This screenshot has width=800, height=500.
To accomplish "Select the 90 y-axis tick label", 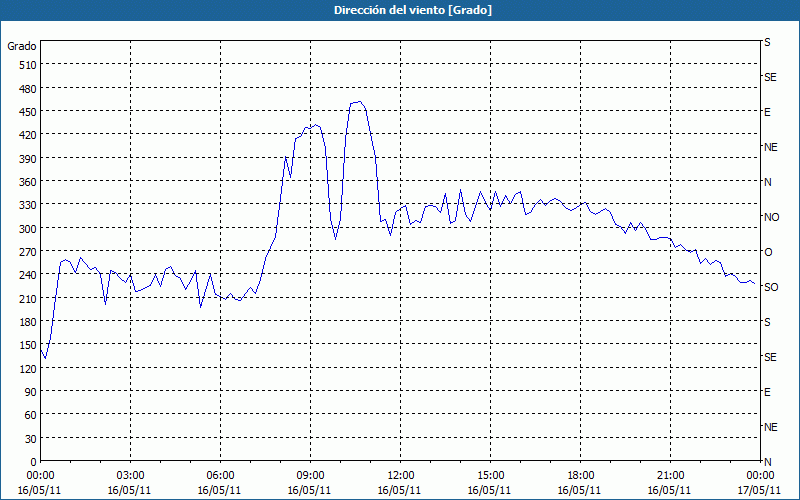I will [x=31, y=392].
